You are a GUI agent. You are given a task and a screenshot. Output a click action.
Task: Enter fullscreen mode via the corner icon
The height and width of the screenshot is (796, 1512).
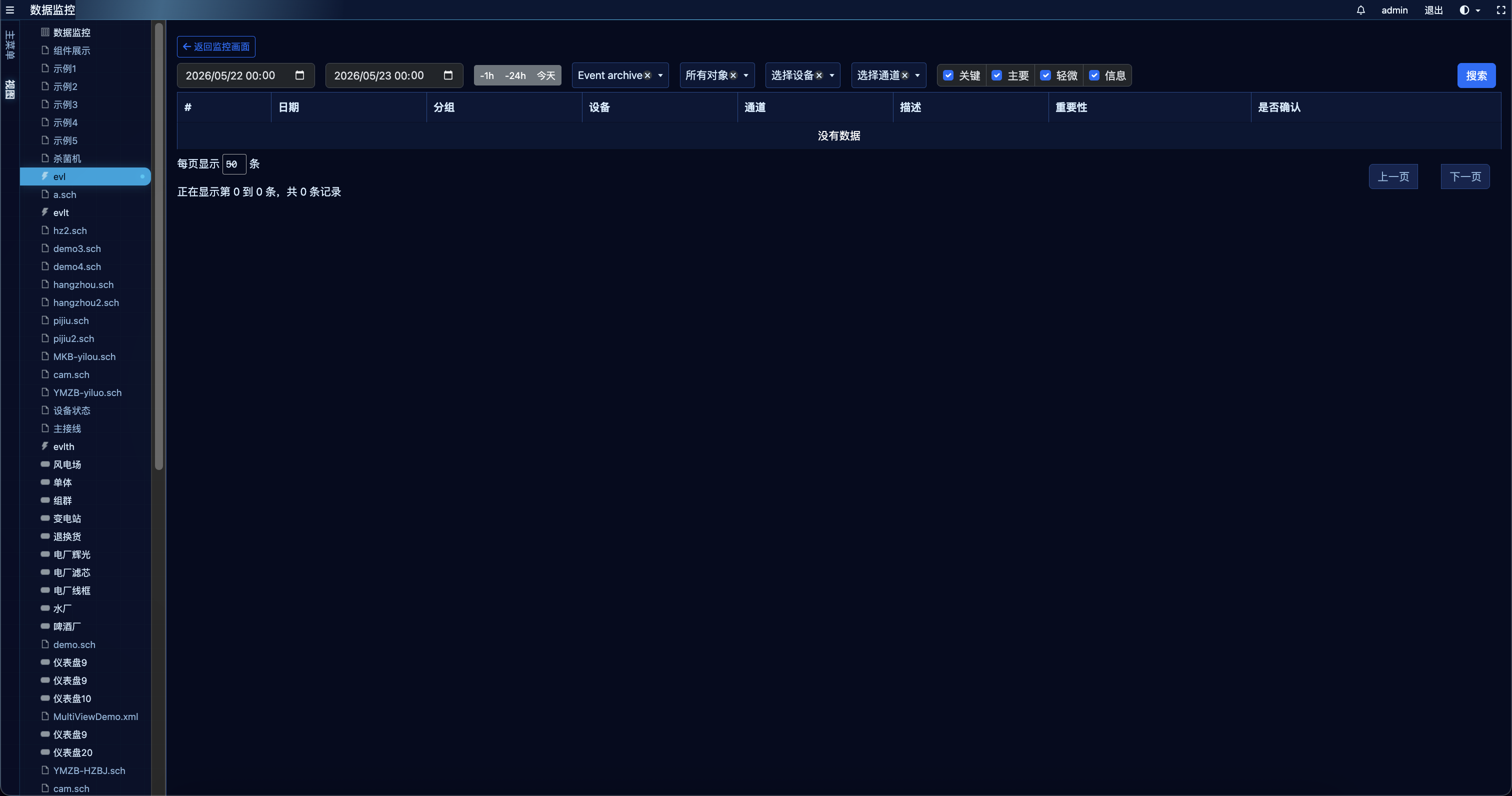(x=1501, y=10)
